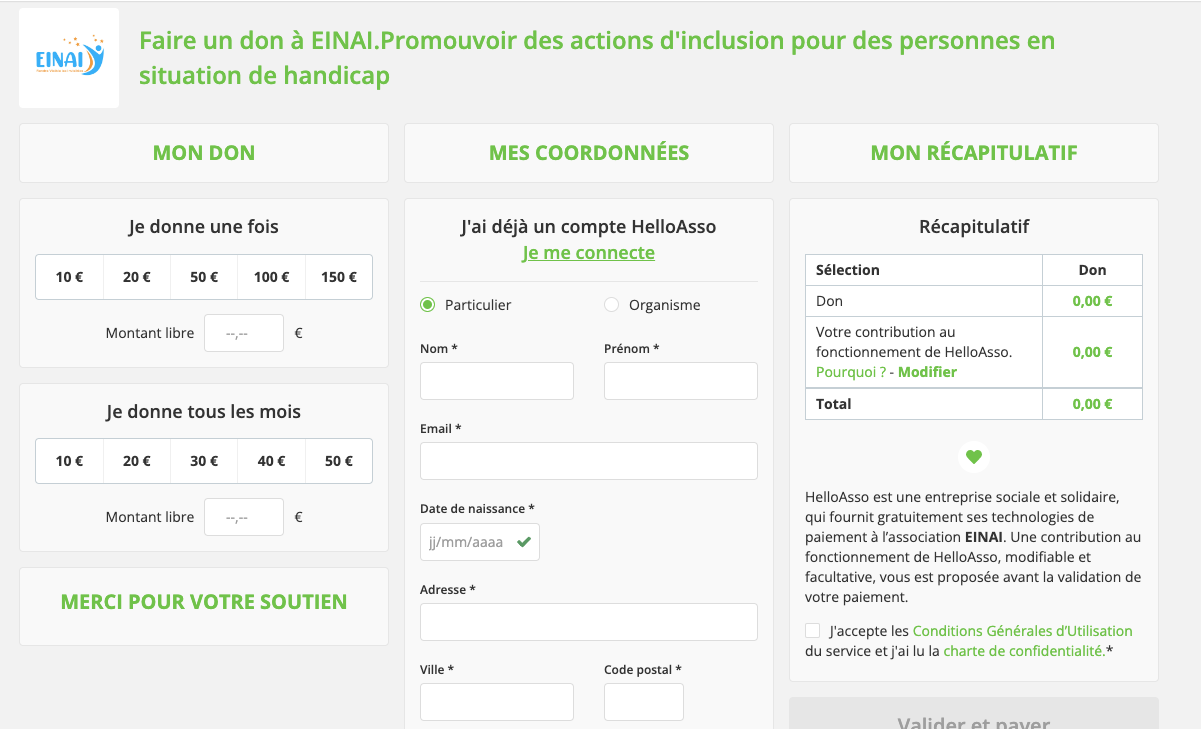Screen dimensions: 1201x729
Task: Click Modifier link for HelloAsso contribution
Action: [x=927, y=372]
